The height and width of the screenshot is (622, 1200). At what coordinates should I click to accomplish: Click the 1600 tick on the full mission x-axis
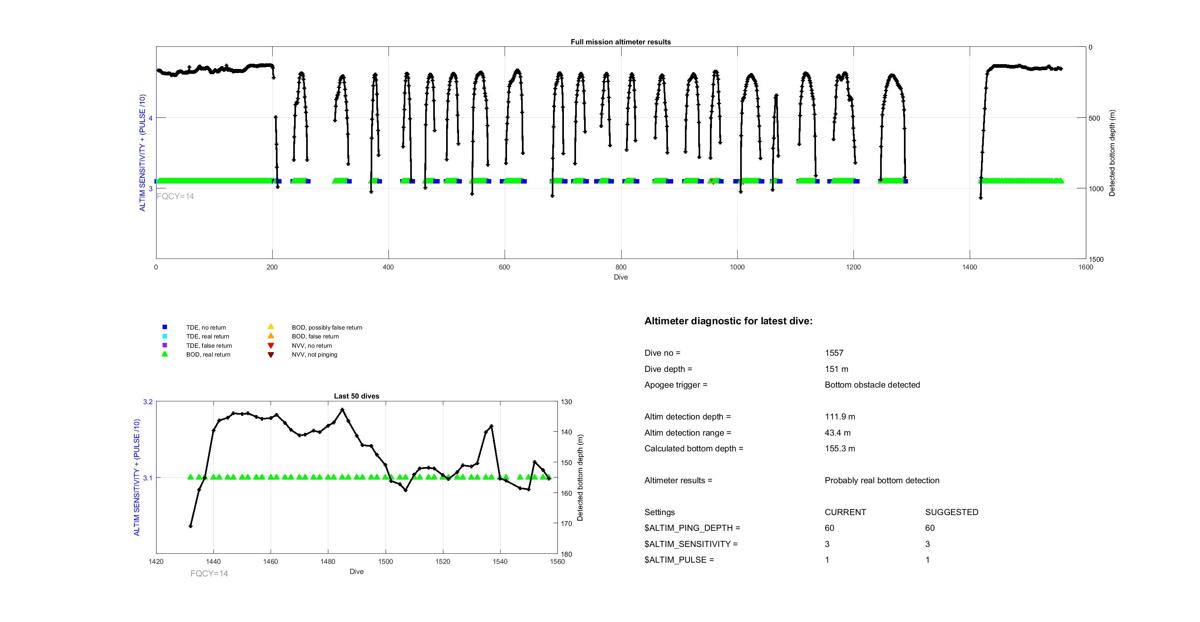(x=1086, y=268)
